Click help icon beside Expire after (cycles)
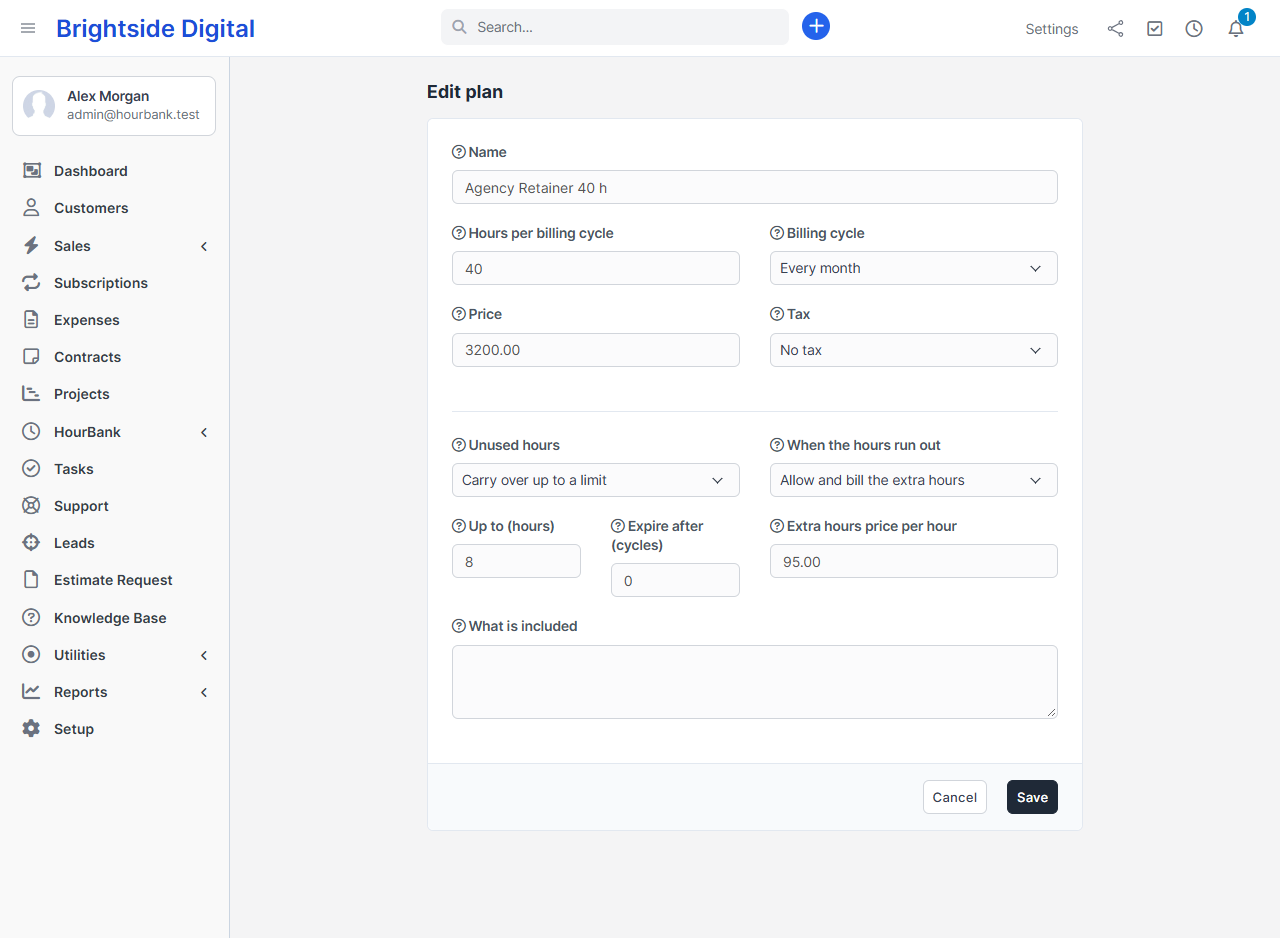Image resolution: width=1280 pixels, height=938 pixels. tap(618, 526)
